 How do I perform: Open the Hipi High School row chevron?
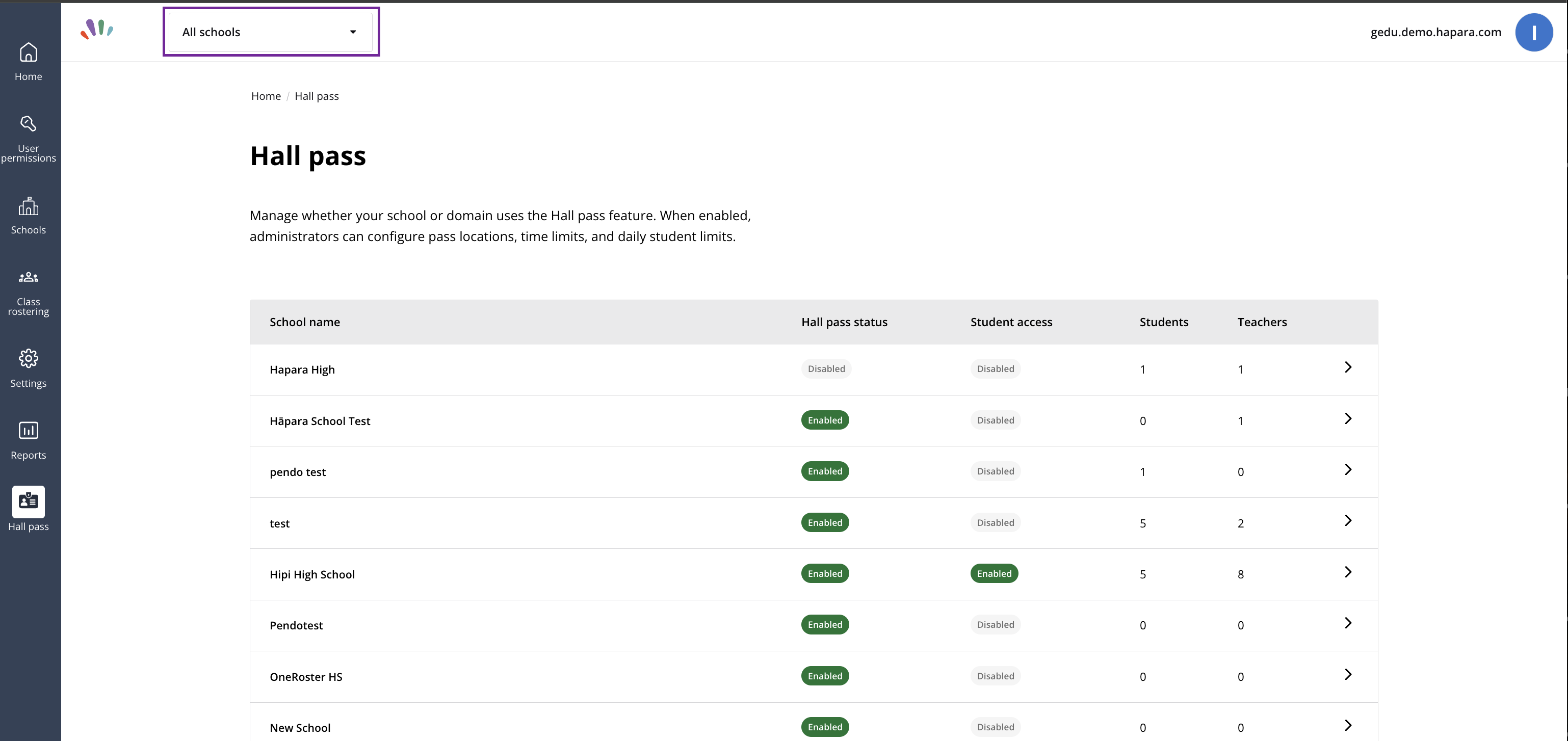pyautogui.click(x=1348, y=572)
